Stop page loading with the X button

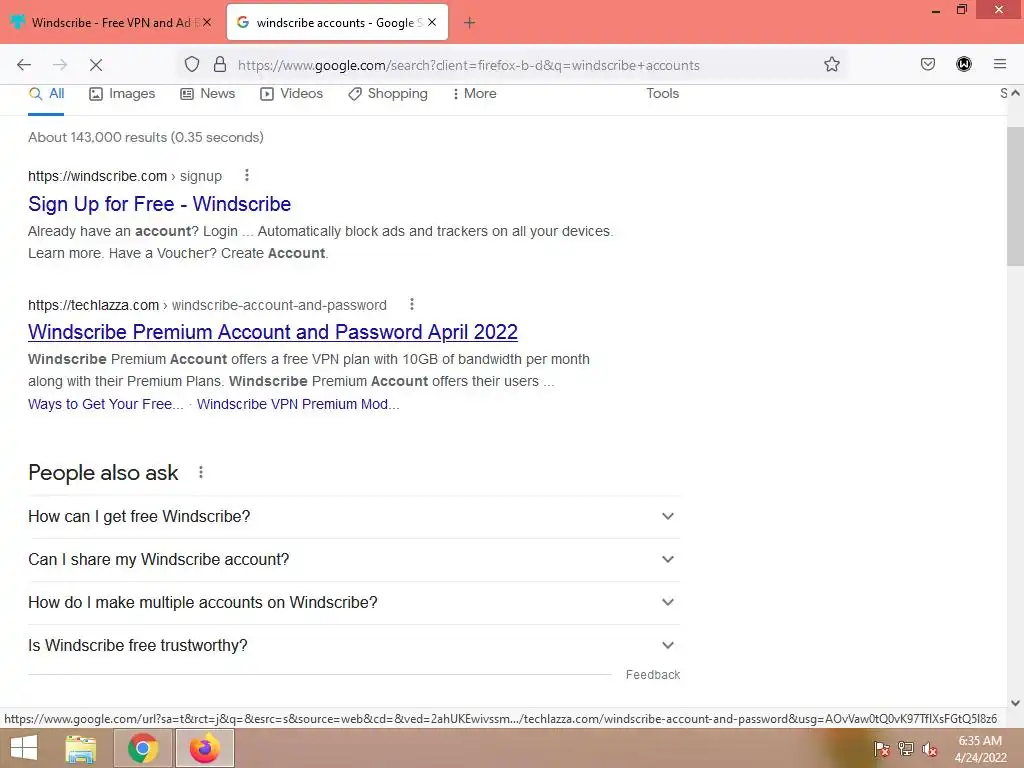pyautogui.click(x=96, y=65)
